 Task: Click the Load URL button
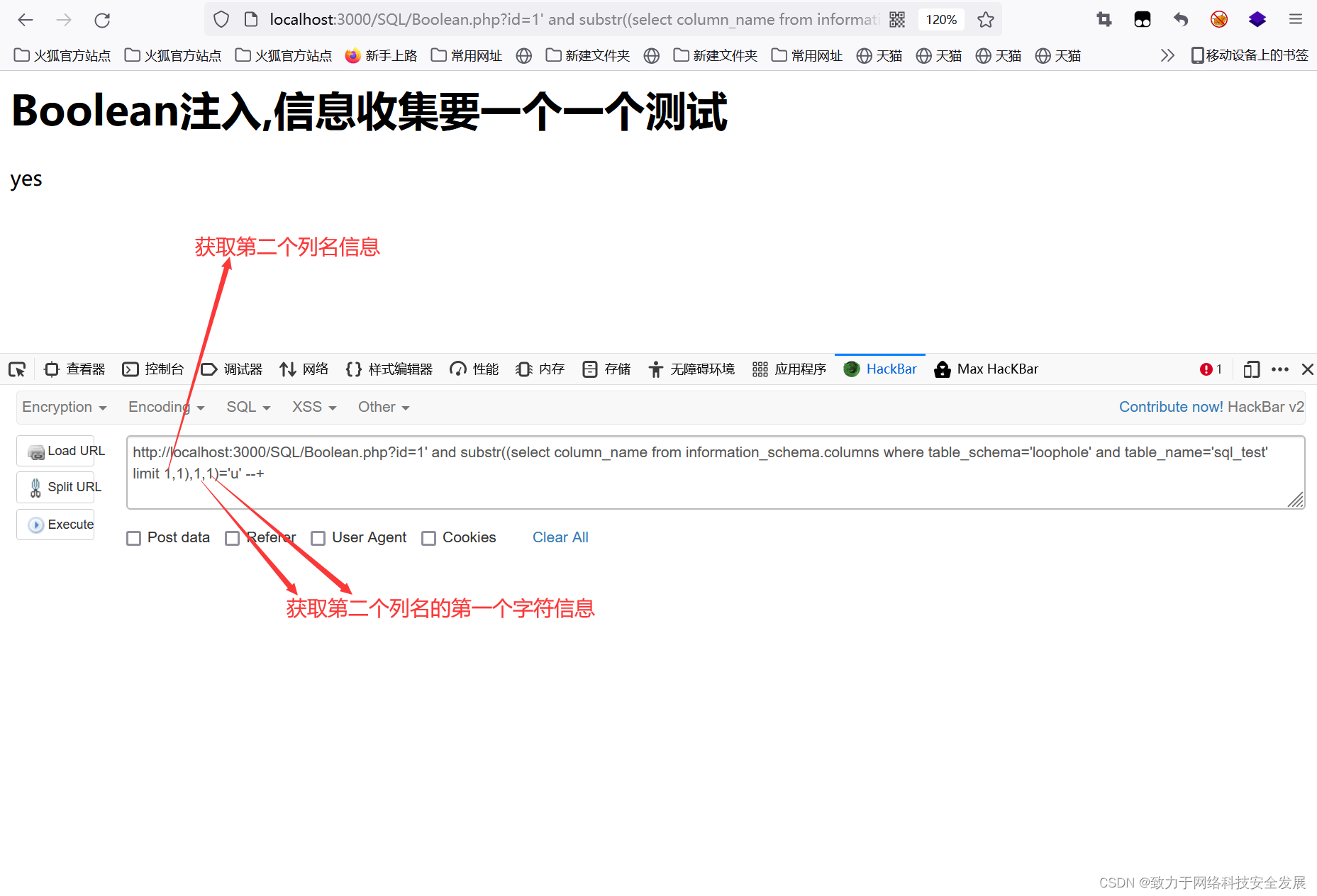(55, 451)
